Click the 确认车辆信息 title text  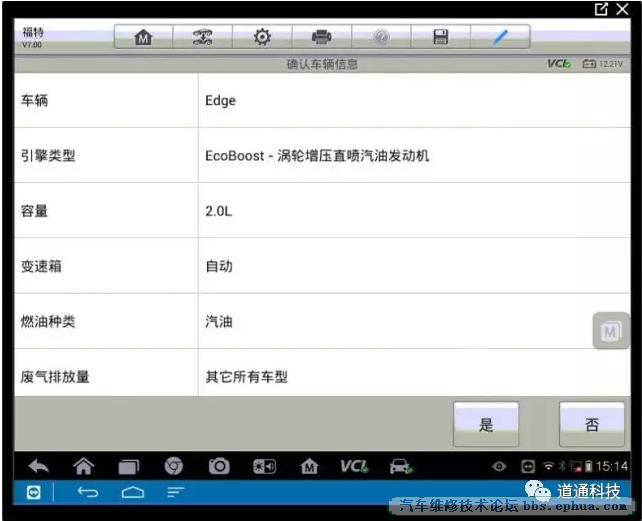[x=322, y=64]
